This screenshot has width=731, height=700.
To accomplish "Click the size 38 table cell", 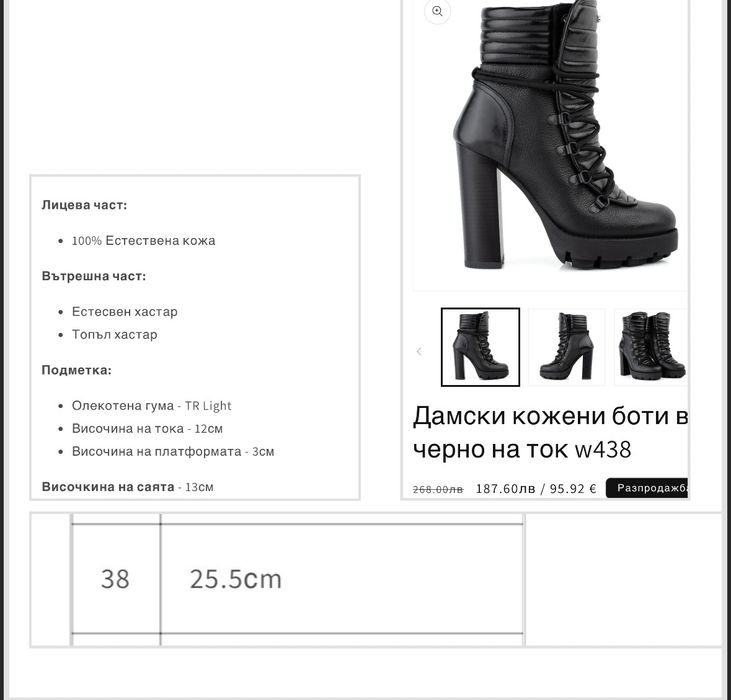I will pos(115,579).
